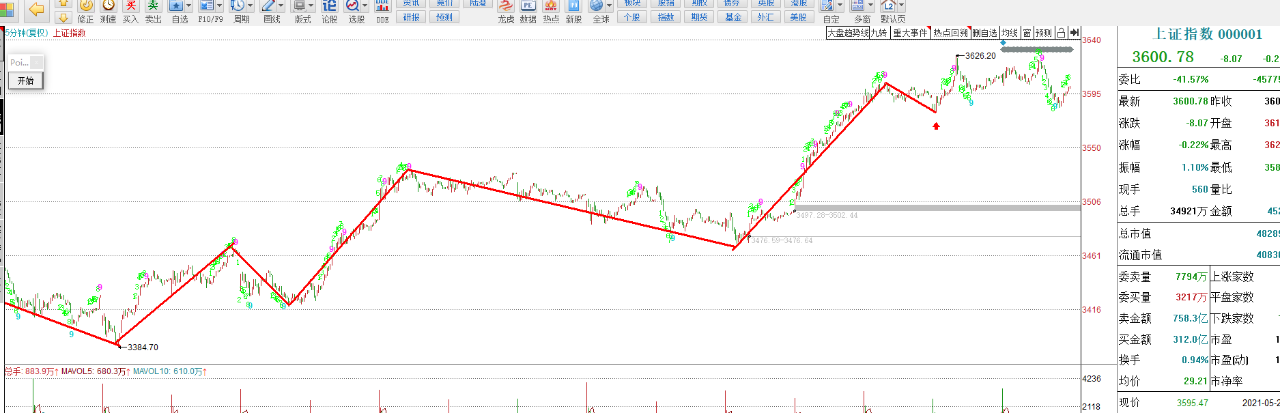Viewport: 1280px width, 413px height.
Task: Click the 指数 button
Action: (x=666, y=17)
